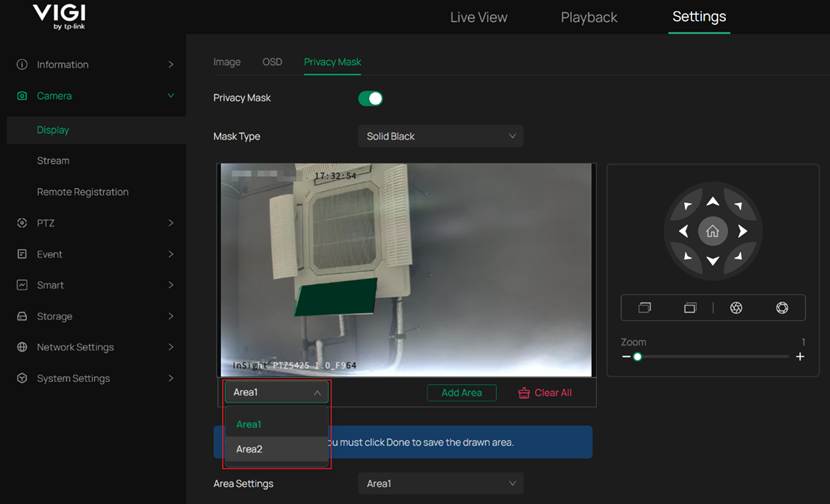Turn off the Privacy Mask switch

[371, 98]
